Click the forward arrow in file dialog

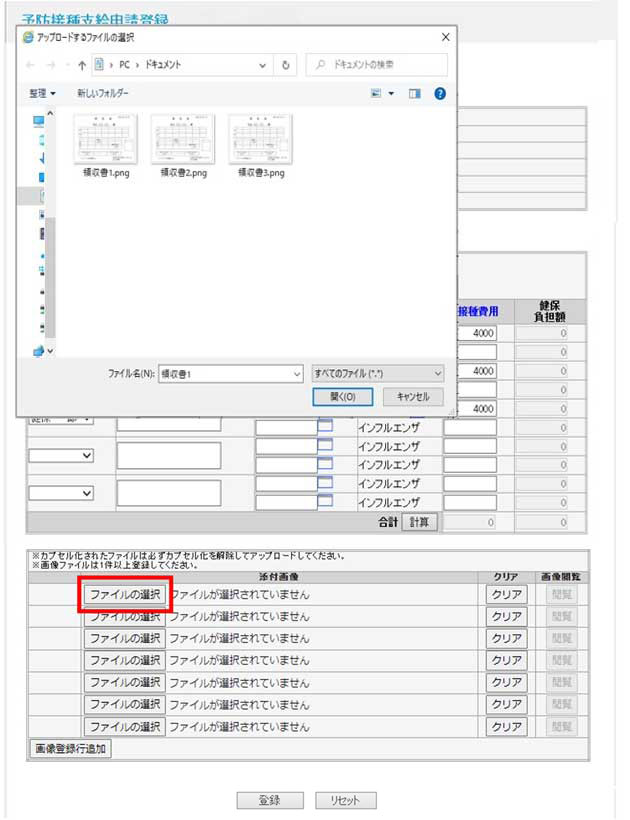point(51,65)
